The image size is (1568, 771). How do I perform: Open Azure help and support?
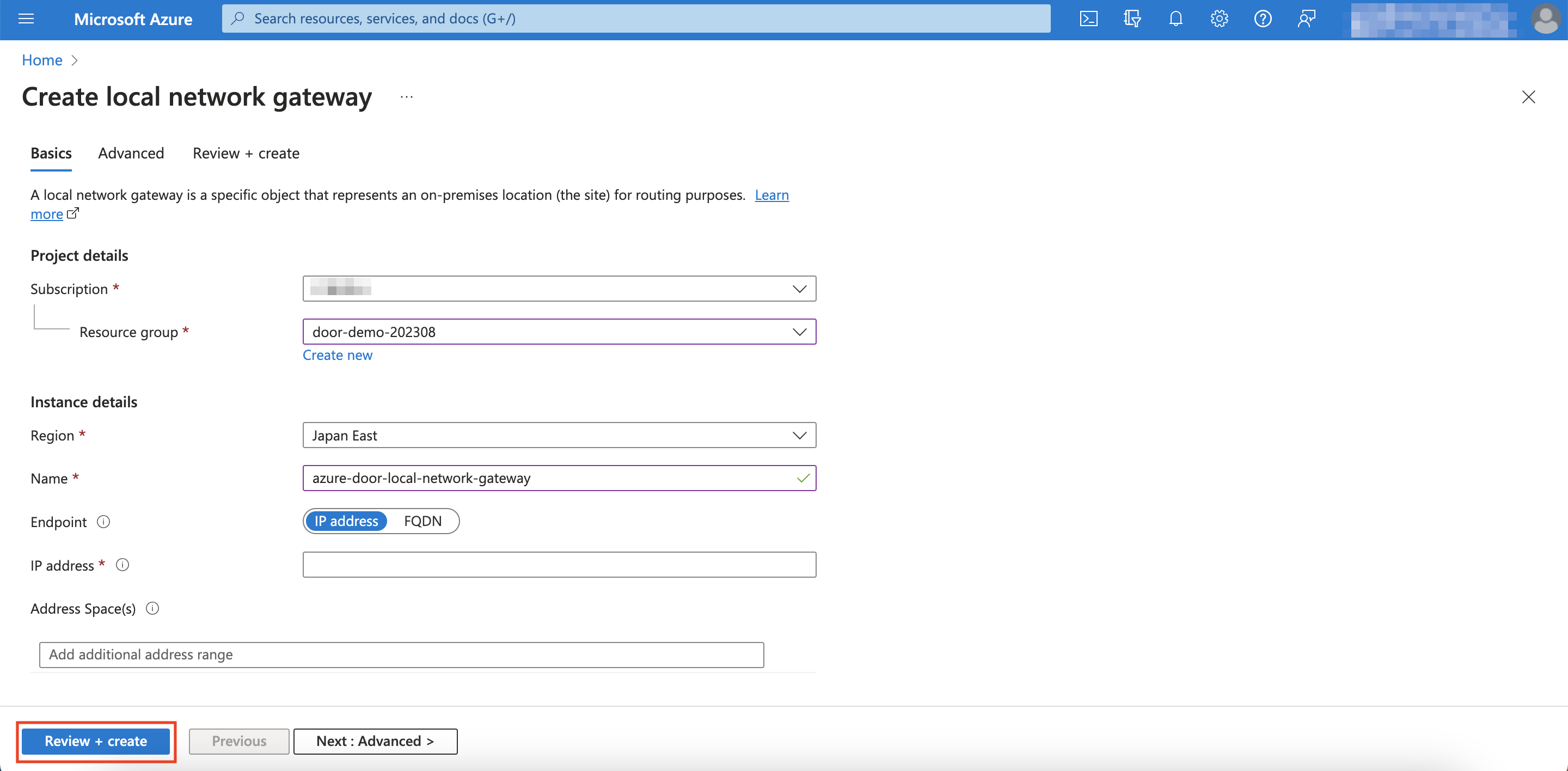point(1263,19)
